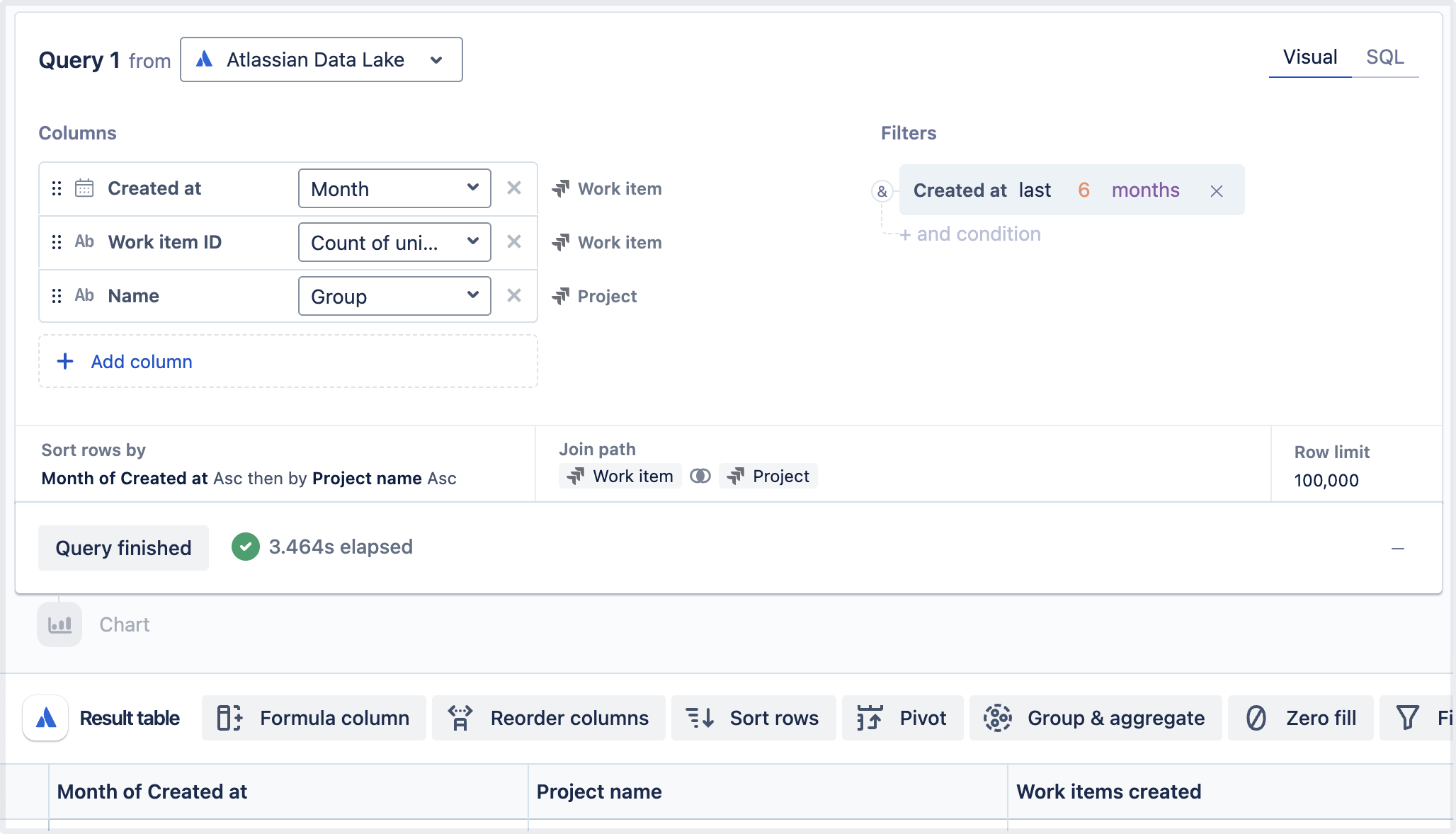This screenshot has height=834, width=1456.
Task: Collapse the query status bar with the minus
Action: (1398, 549)
